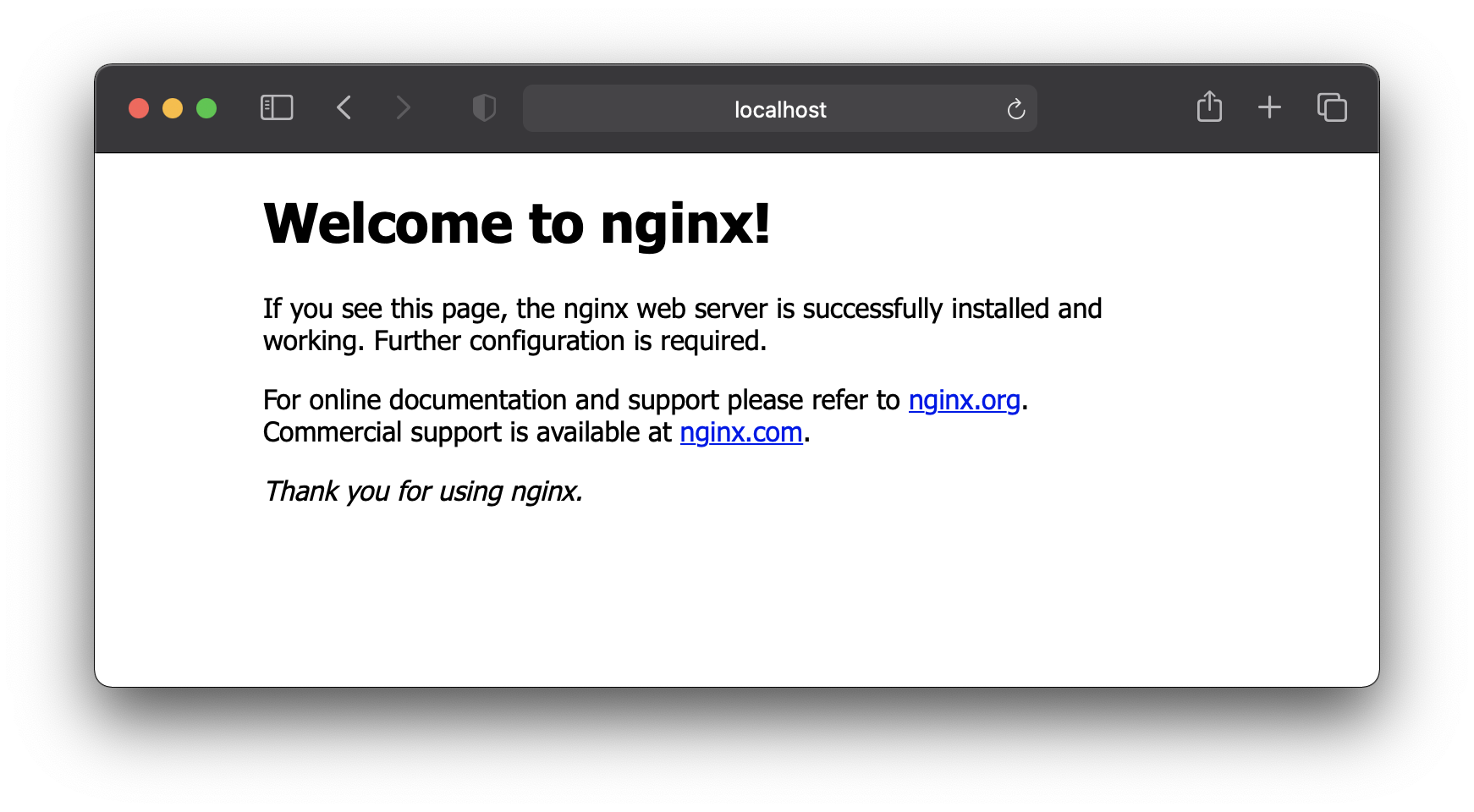Open the nginx.com link
The width and height of the screenshot is (1474, 812).
pyautogui.click(x=741, y=432)
